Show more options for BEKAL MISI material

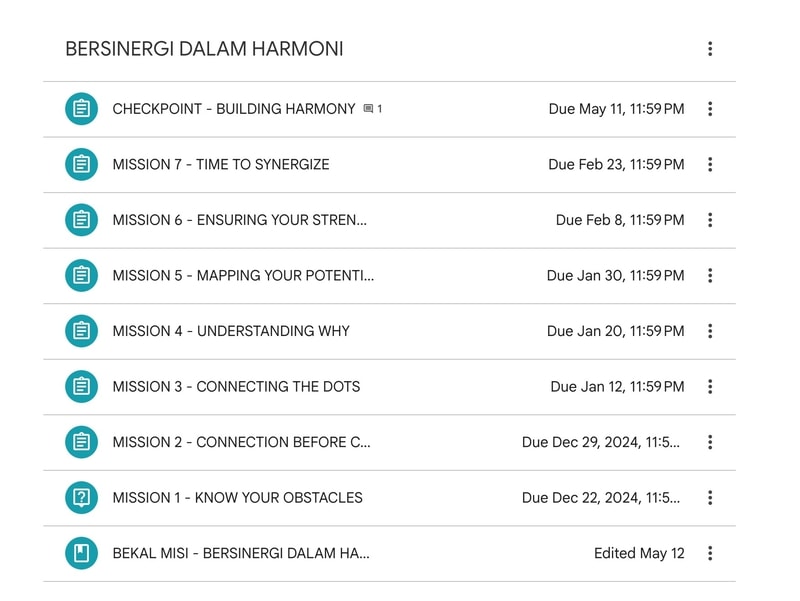(x=710, y=553)
